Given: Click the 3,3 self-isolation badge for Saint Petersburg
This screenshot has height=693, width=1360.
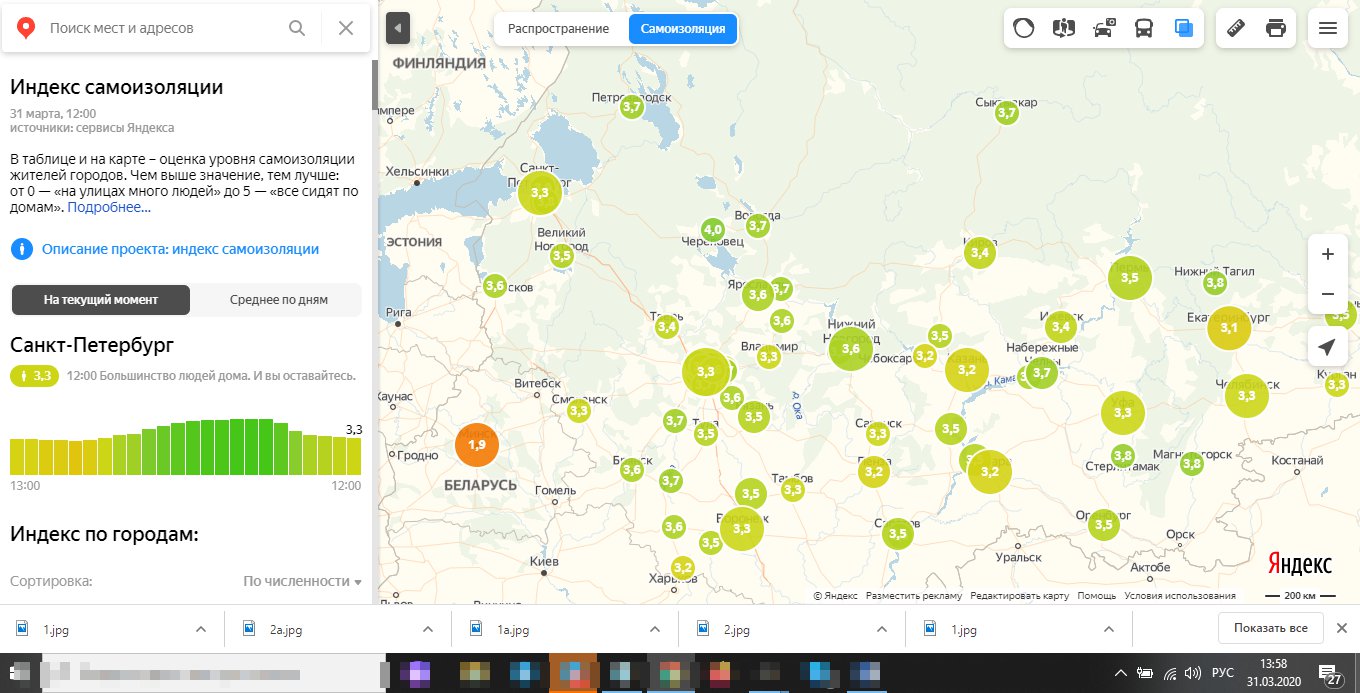Looking at the screenshot, I should [x=35, y=376].
